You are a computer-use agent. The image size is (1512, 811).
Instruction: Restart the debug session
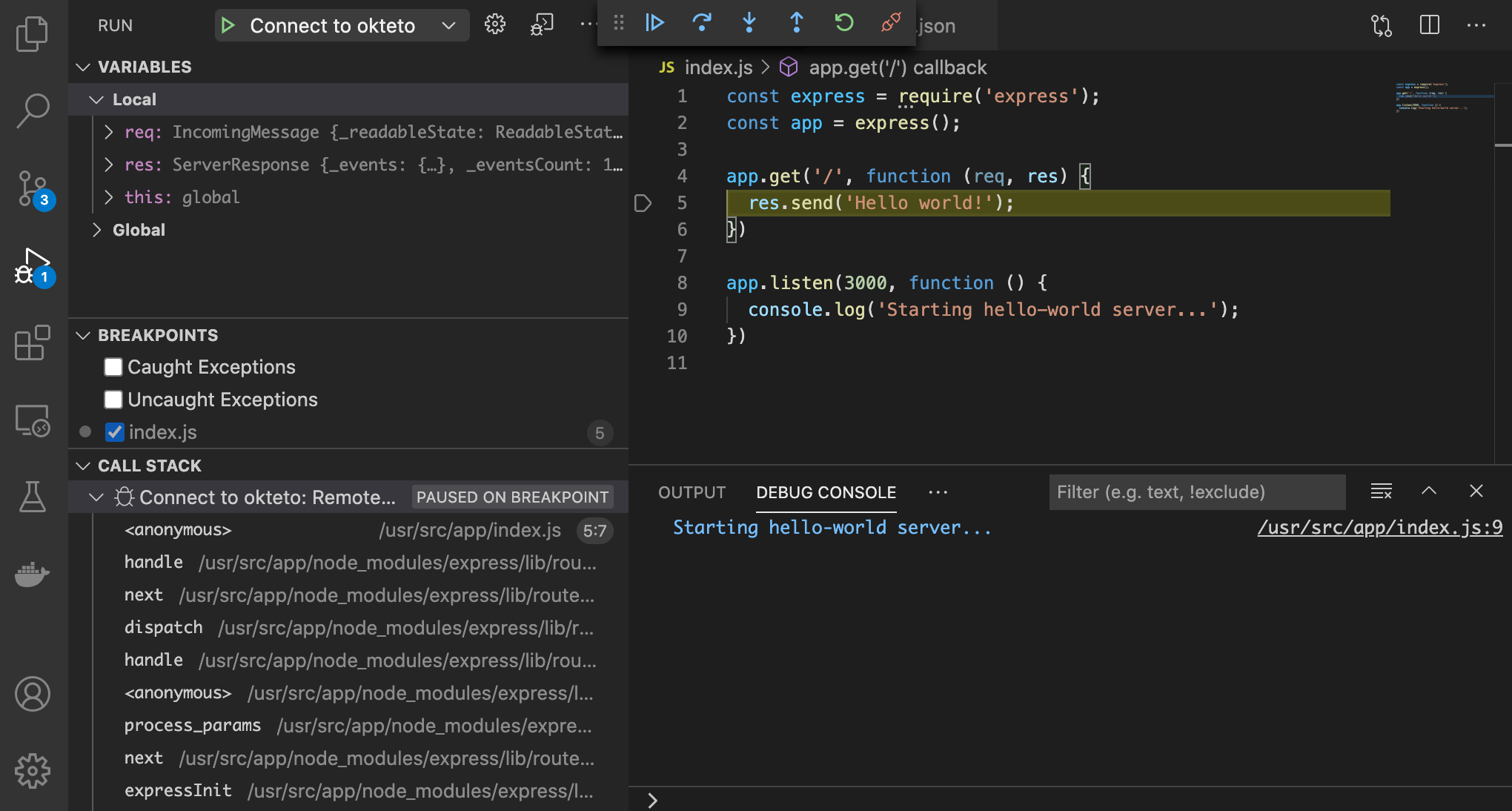[x=844, y=23]
